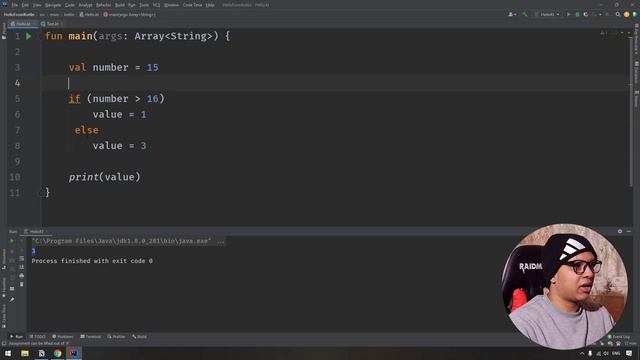
Task: Run the program with the toolbar play icon
Action: 568,14
